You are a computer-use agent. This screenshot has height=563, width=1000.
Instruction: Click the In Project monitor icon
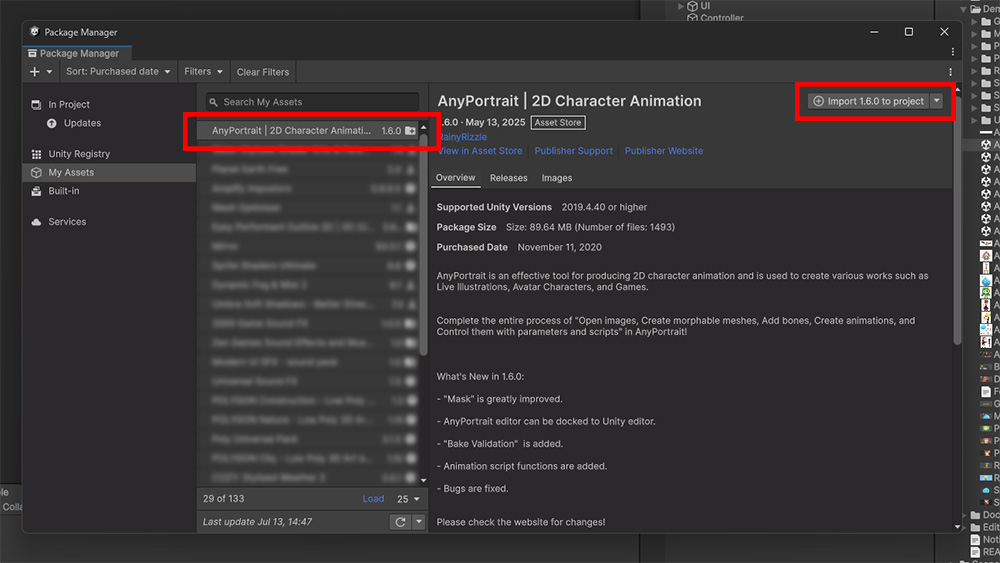coord(36,105)
